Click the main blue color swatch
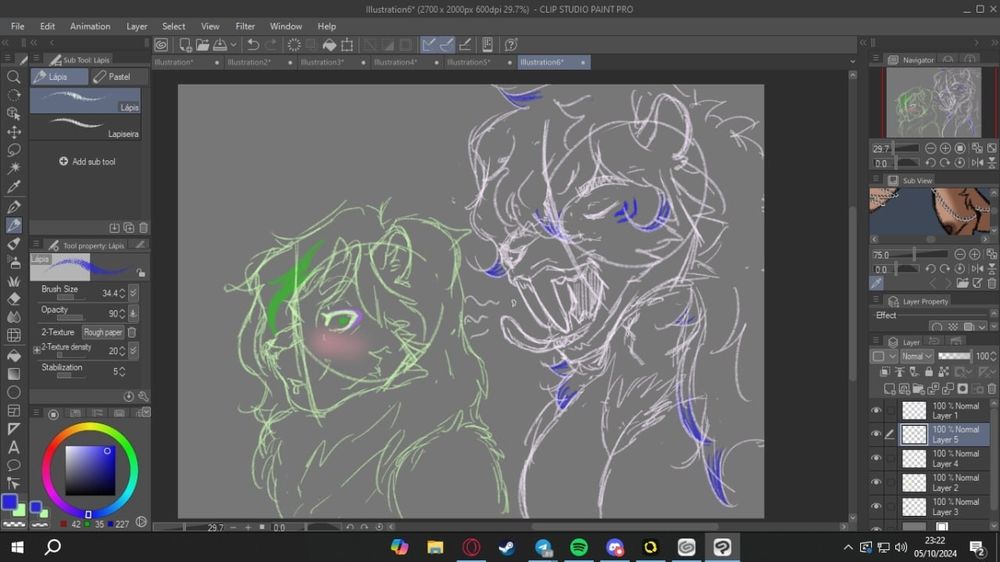This screenshot has height=562, width=1000. point(9,502)
